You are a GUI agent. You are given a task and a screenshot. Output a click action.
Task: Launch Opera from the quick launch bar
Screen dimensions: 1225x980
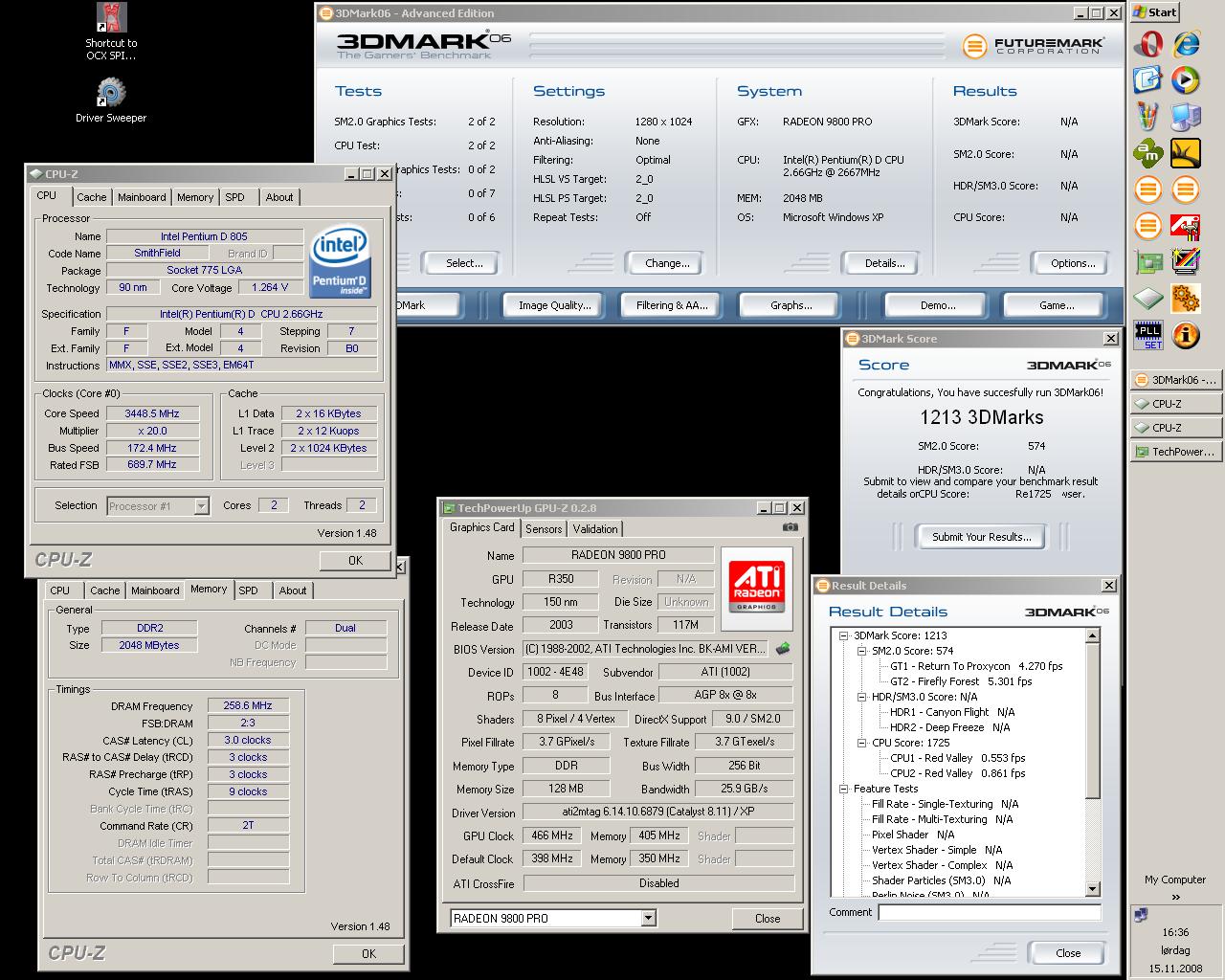click(x=1147, y=43)
